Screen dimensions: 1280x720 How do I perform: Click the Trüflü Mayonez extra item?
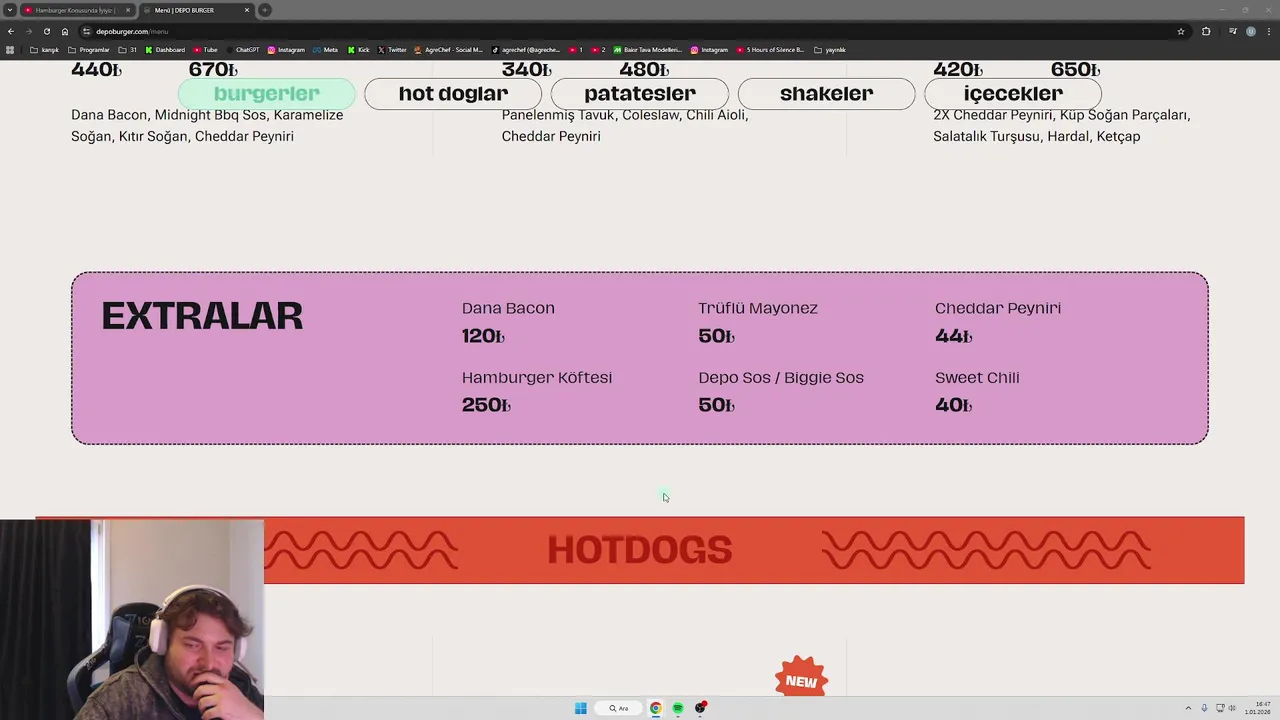[x=758, y=308]
